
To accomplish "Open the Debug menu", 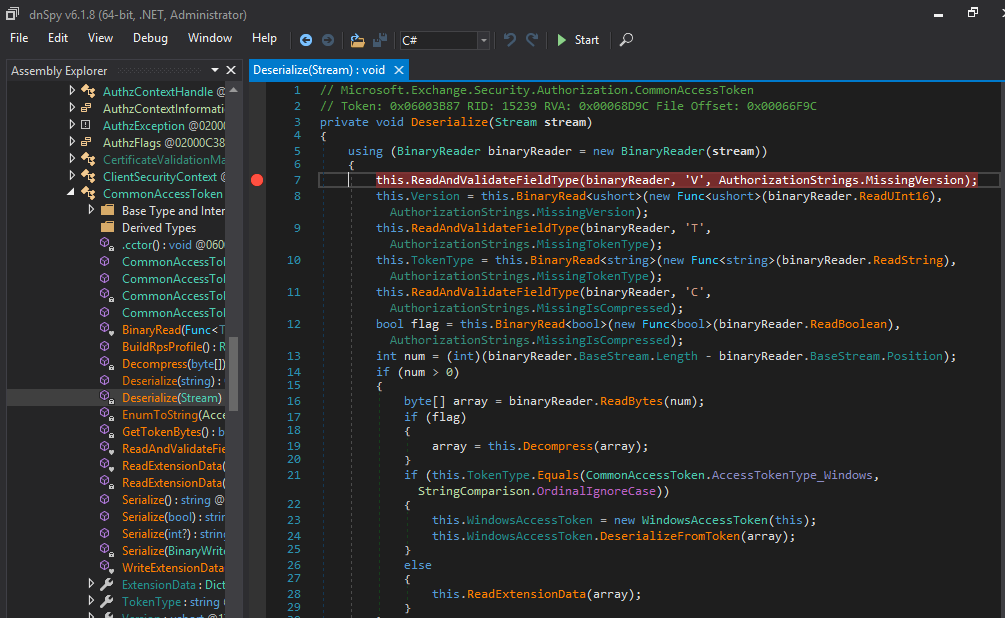I will click(150, 39).
